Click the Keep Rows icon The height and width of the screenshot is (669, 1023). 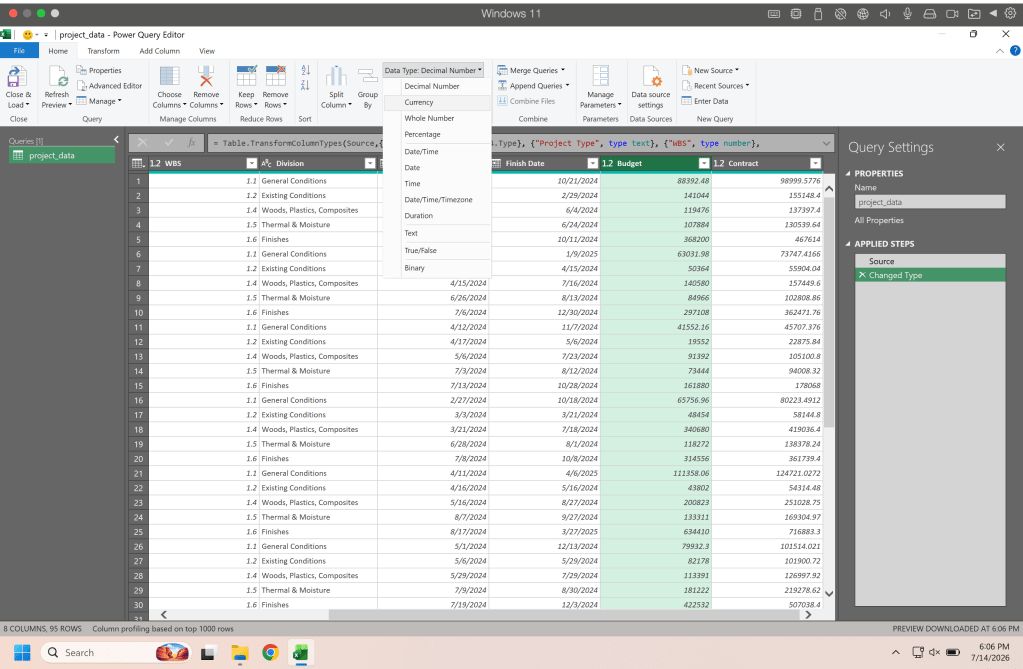(x=247, y=76)
